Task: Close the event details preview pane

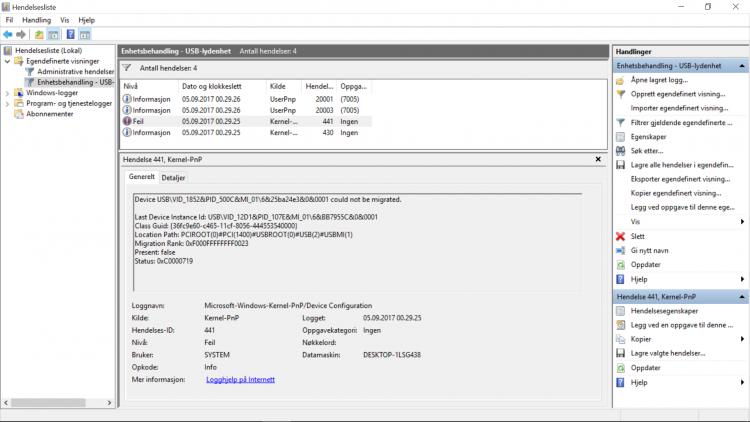Action: tap(598, 158)
